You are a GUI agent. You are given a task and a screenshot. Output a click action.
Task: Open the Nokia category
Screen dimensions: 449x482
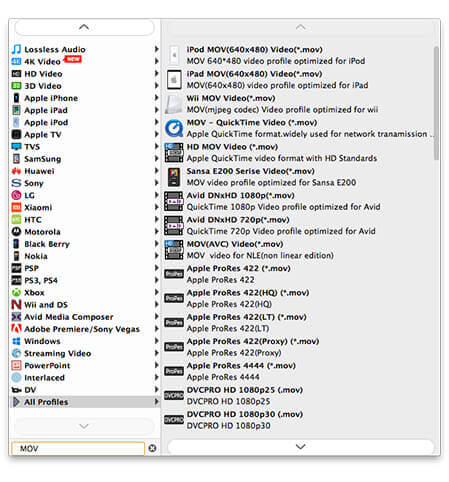pos(85,256)
